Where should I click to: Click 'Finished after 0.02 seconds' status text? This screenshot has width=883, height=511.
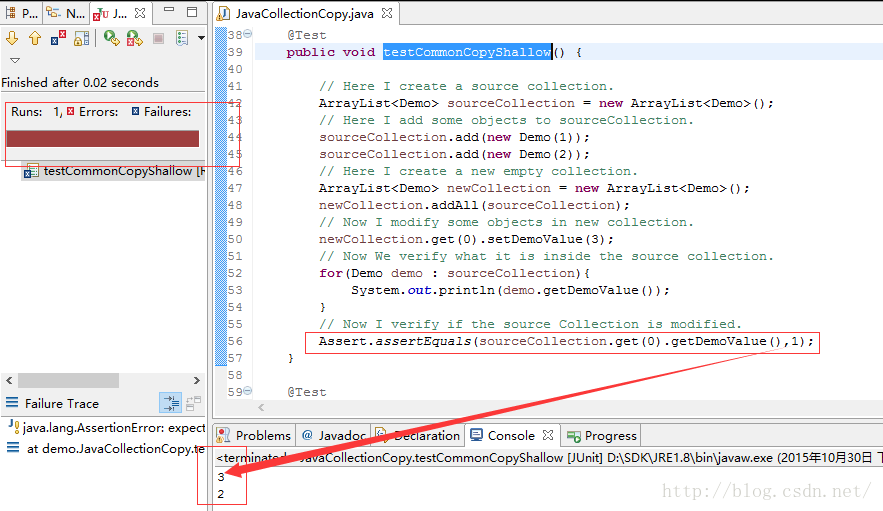(x=80, y=82)
